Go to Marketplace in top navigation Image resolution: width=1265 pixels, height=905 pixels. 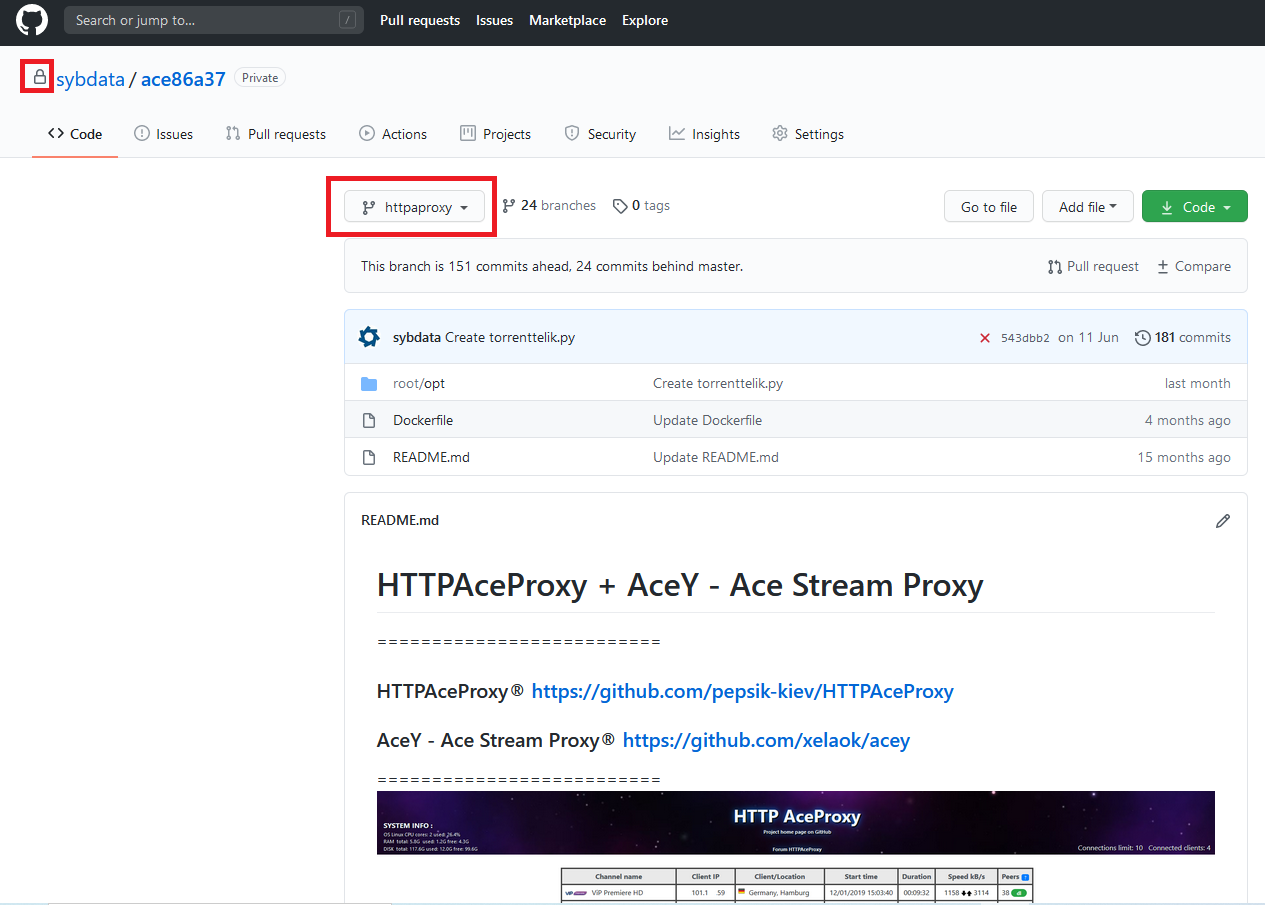pyautogui.click(x=568, y=20)
